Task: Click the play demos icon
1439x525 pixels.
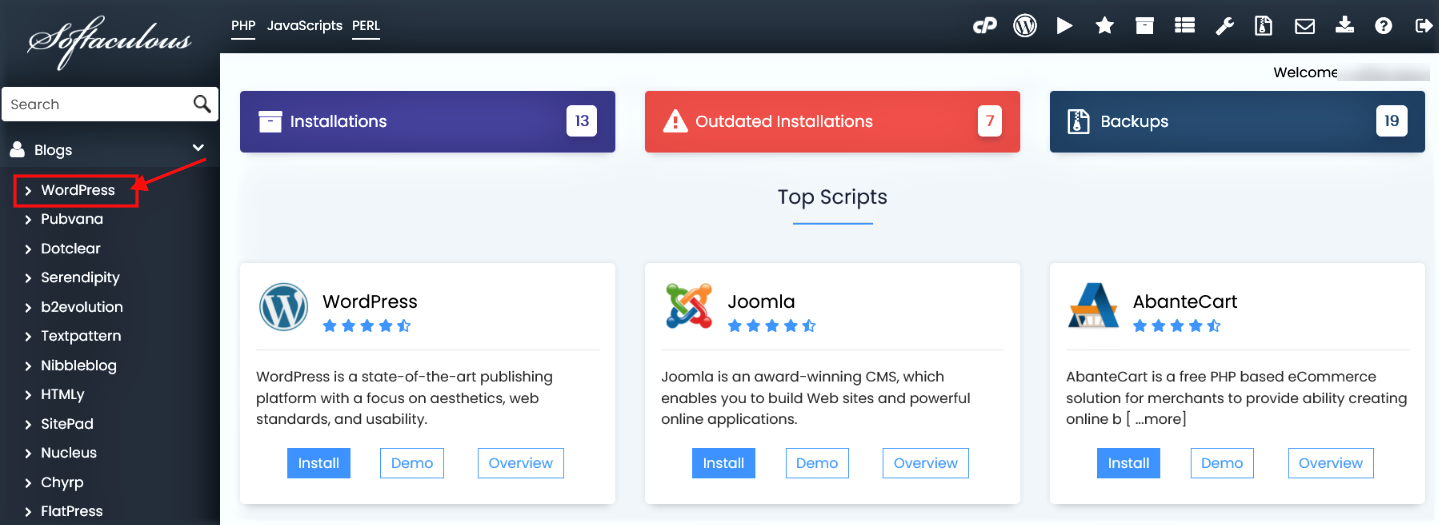Action: [1065, 26]
